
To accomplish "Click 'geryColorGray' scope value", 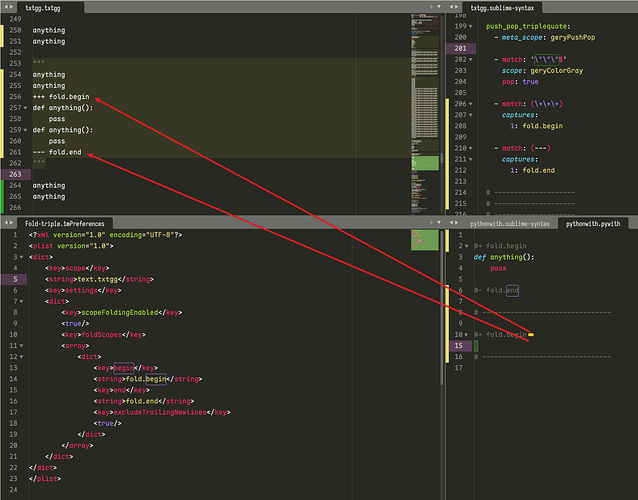I will click(557, 71).
